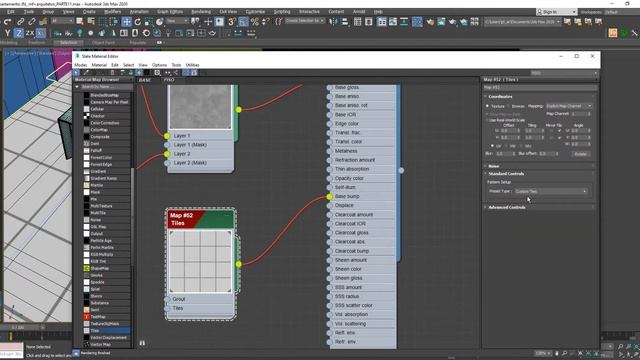
Task: Restrict to Y axis constraint
Action: (7, 33)
